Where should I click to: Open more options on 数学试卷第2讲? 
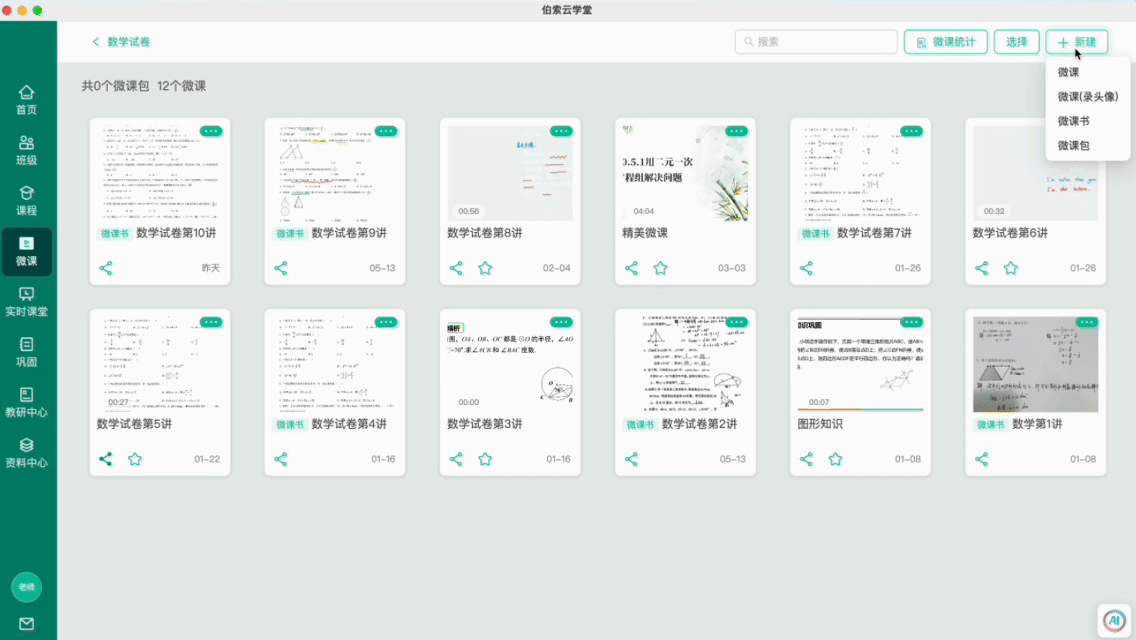(737, 322)
